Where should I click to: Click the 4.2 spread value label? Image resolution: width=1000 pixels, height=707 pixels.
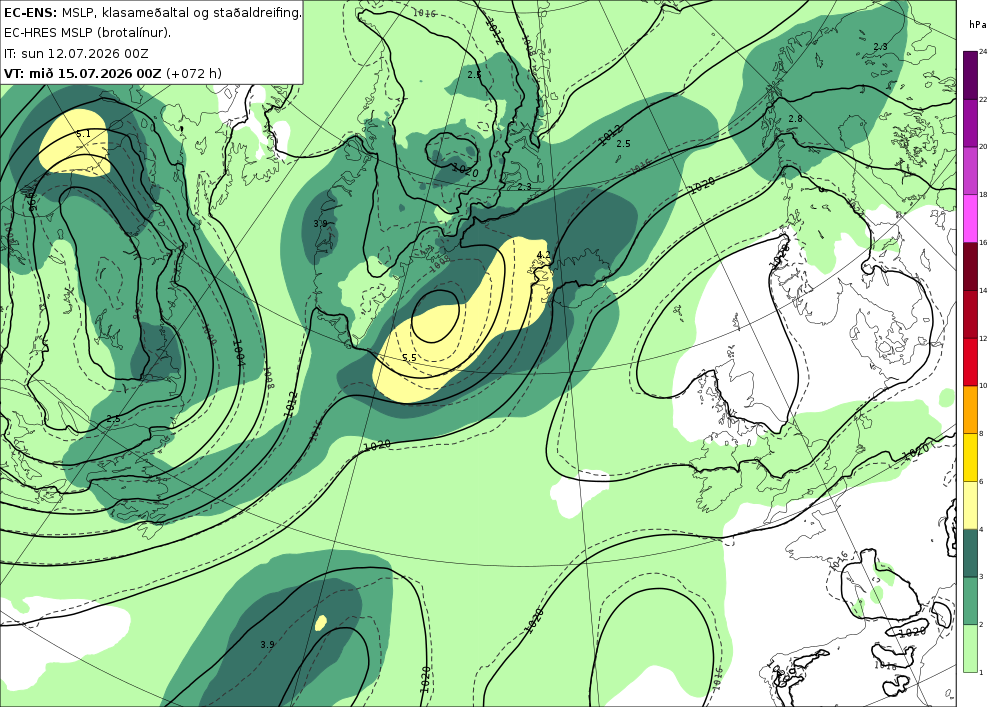(543, 255)
